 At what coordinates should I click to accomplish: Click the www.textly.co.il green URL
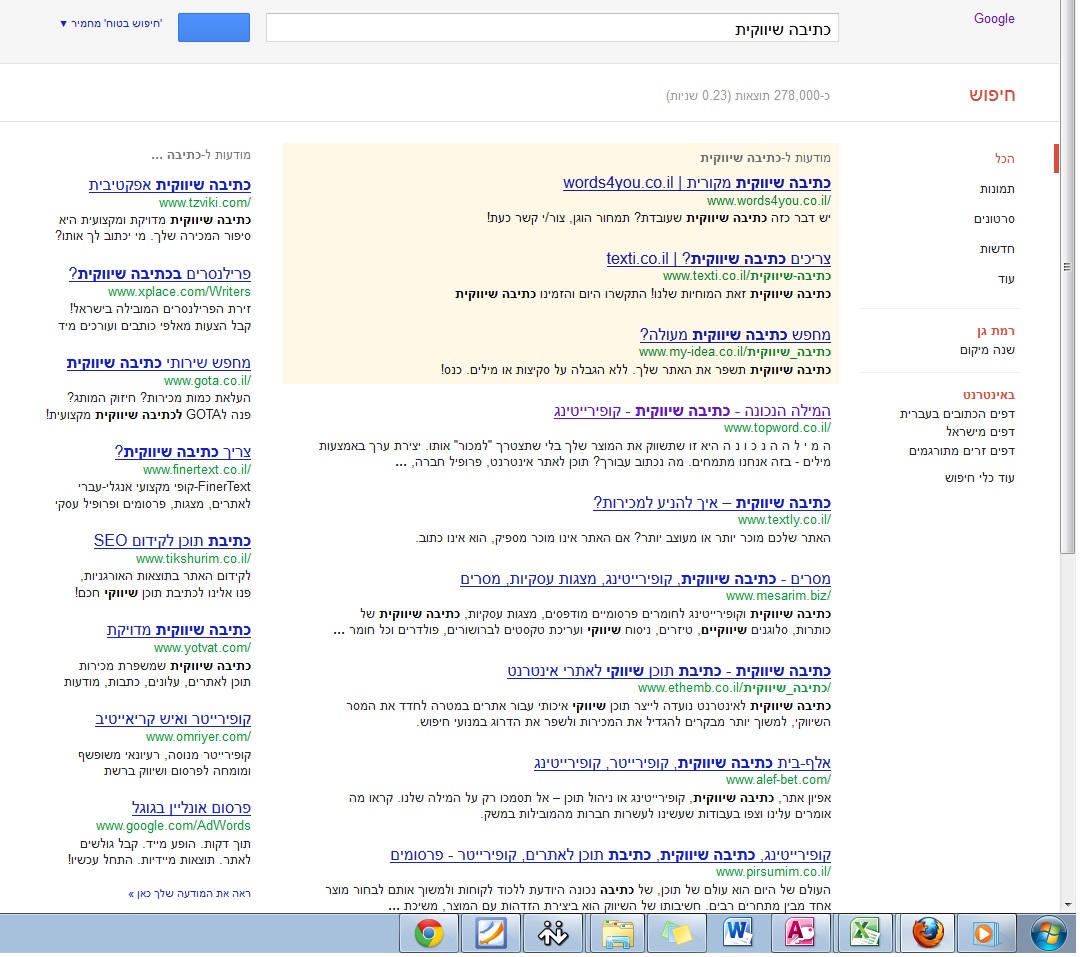pyautogui.click(x=784, y=520)
